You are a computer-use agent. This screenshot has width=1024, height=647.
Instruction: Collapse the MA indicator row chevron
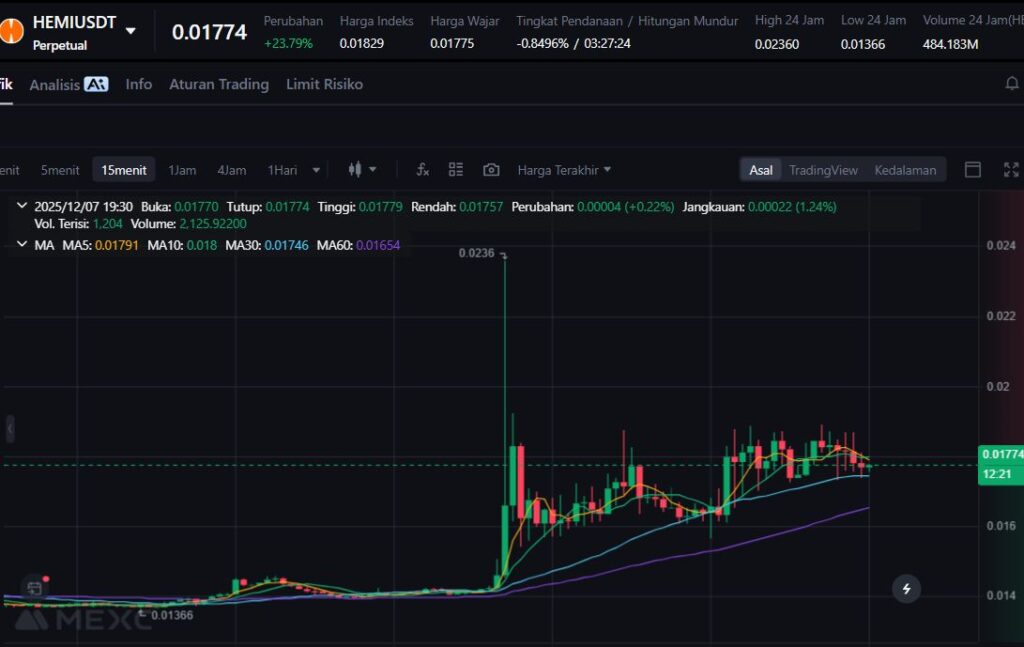(x=22, y=244)
